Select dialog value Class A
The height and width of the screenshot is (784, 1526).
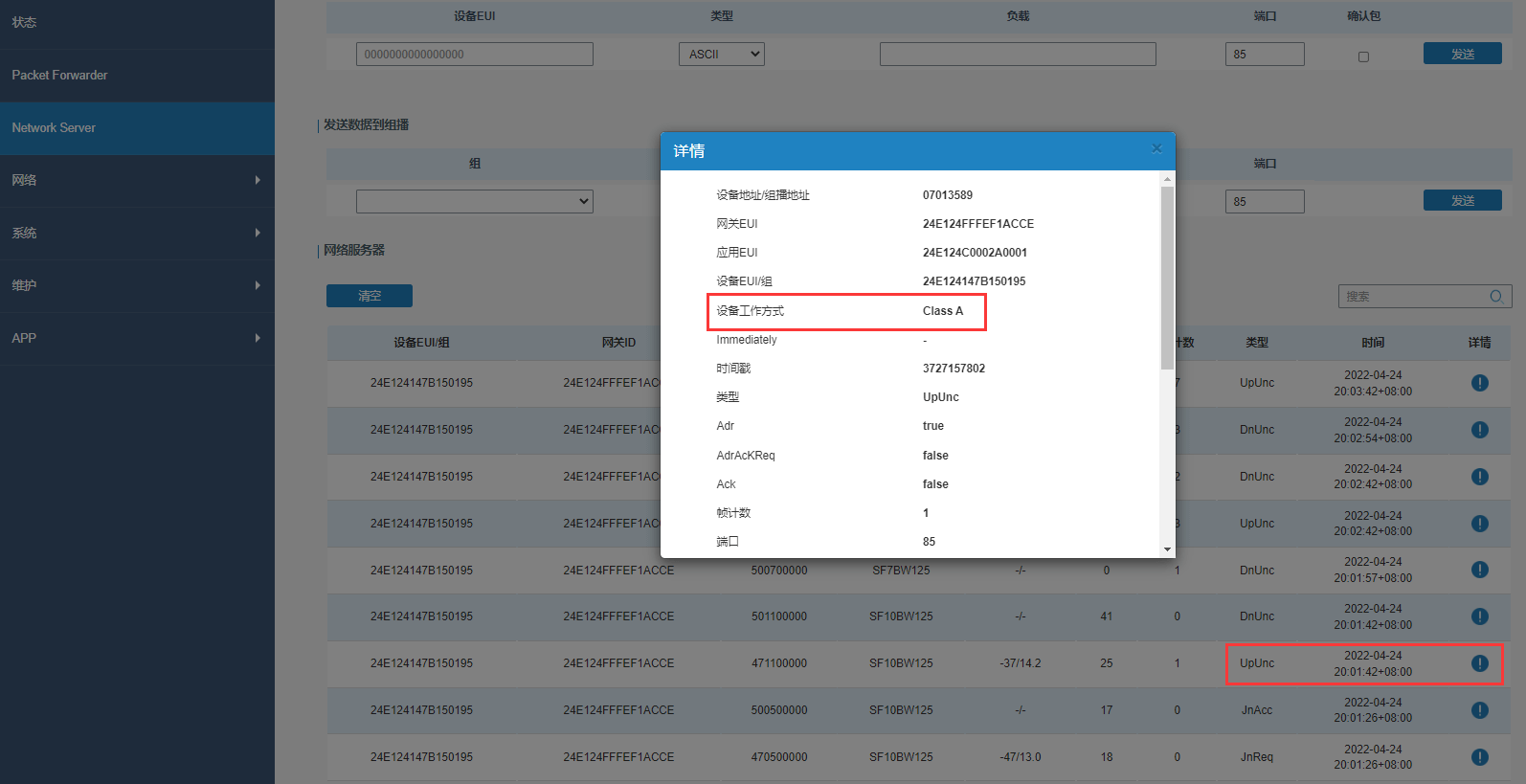[x=943, y=311]
